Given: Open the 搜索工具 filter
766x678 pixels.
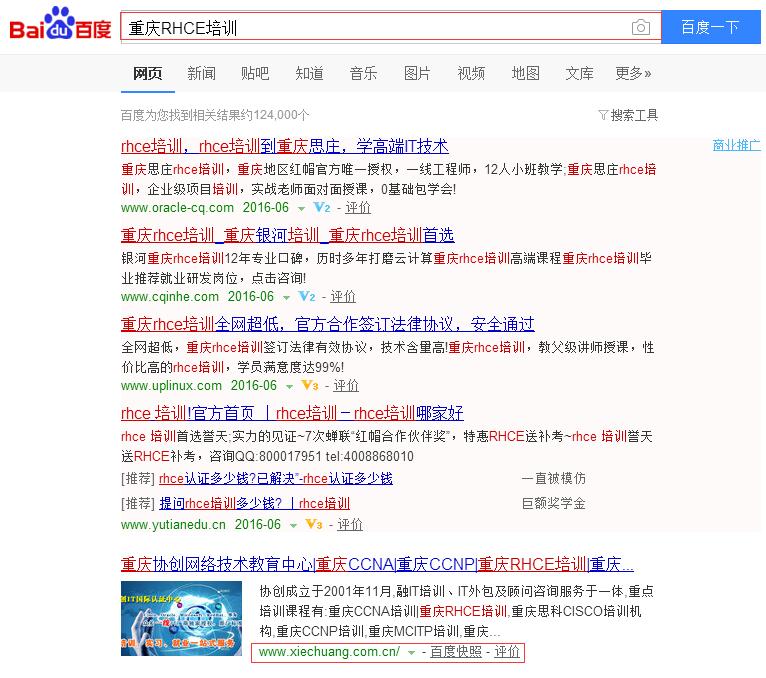Looking at the screenshot, I should (628, 115).
